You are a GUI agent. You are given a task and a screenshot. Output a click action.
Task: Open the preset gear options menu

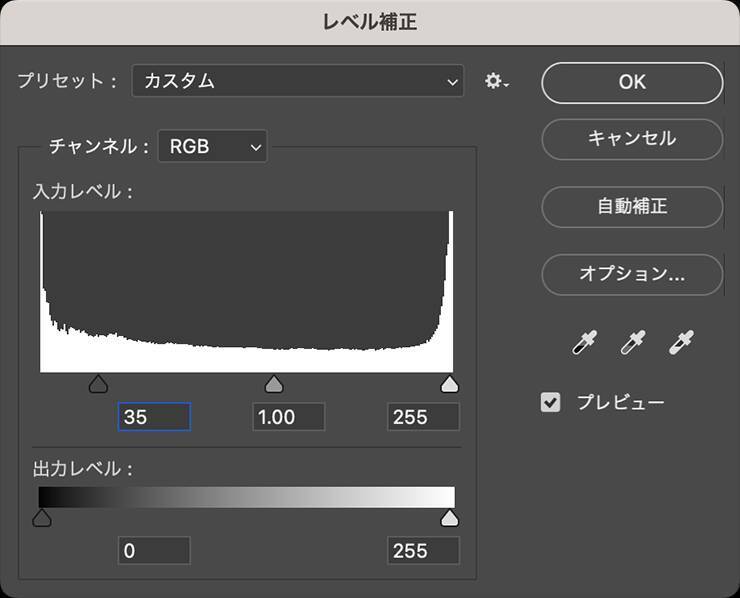tap(496, 82)
